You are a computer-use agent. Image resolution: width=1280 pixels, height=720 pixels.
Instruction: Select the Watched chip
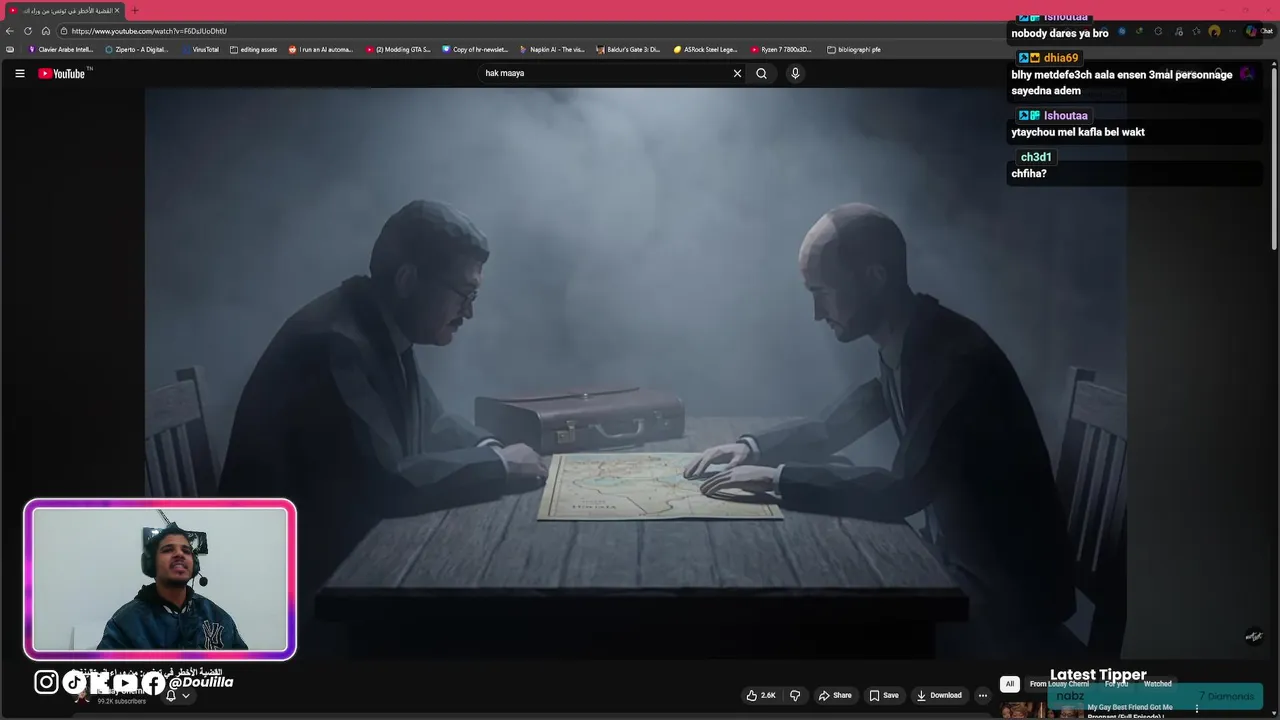tap(1157, 684)
